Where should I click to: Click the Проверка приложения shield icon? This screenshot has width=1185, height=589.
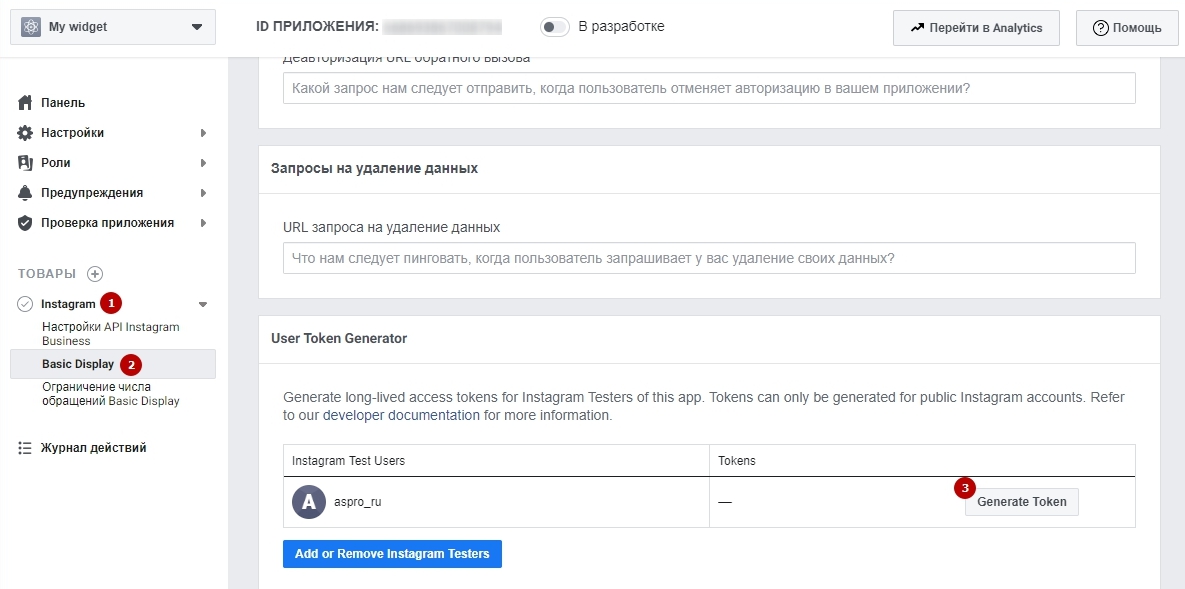coord(26,223)
